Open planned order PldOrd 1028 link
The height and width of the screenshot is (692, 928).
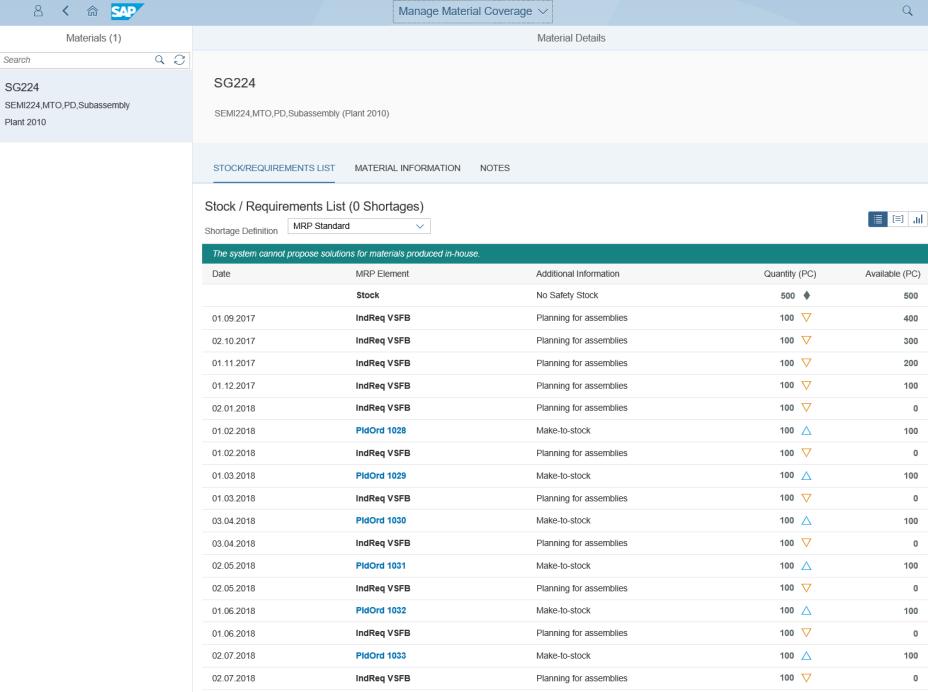[381, 430]
